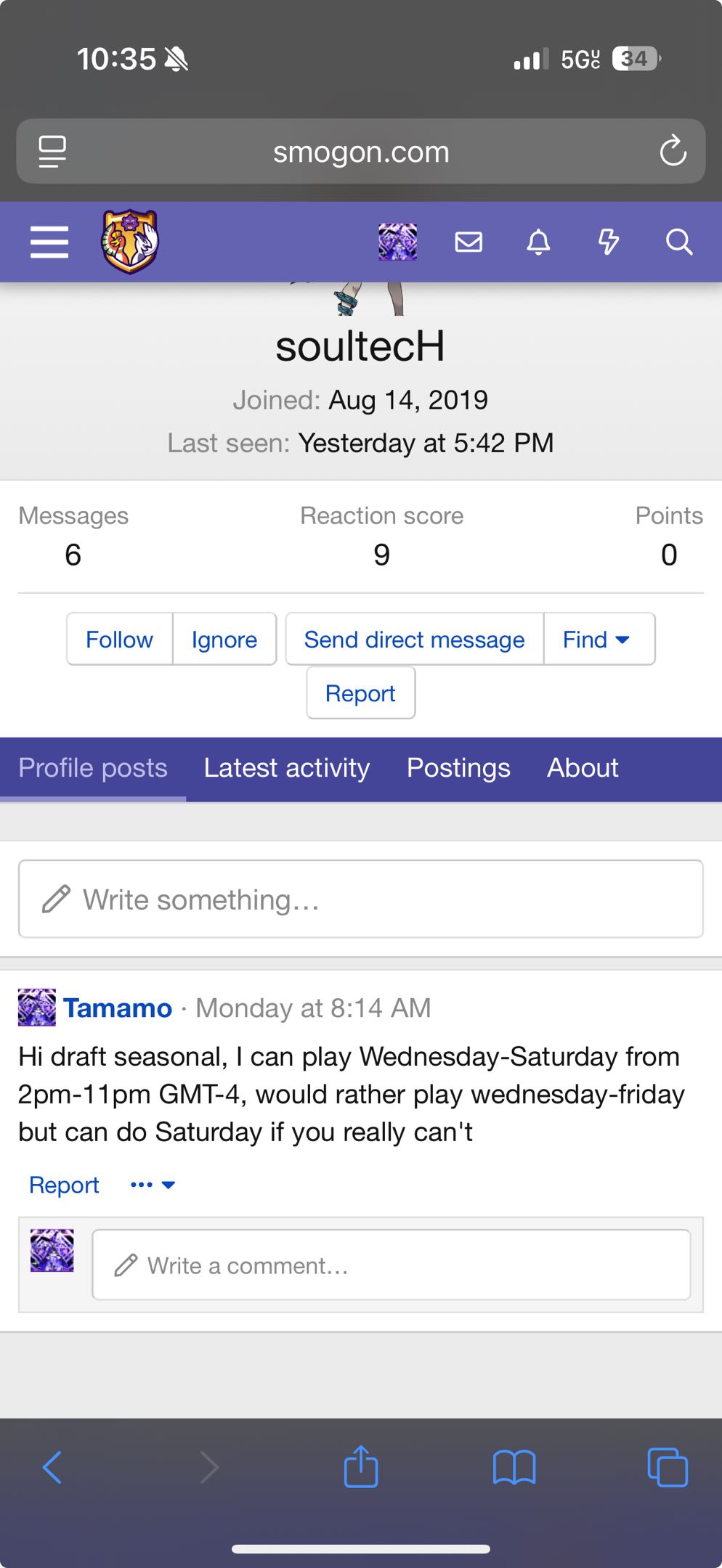This screenshot has width=722, height=1568.
Task: Follow the user soultecH
Action: (119, 640)
